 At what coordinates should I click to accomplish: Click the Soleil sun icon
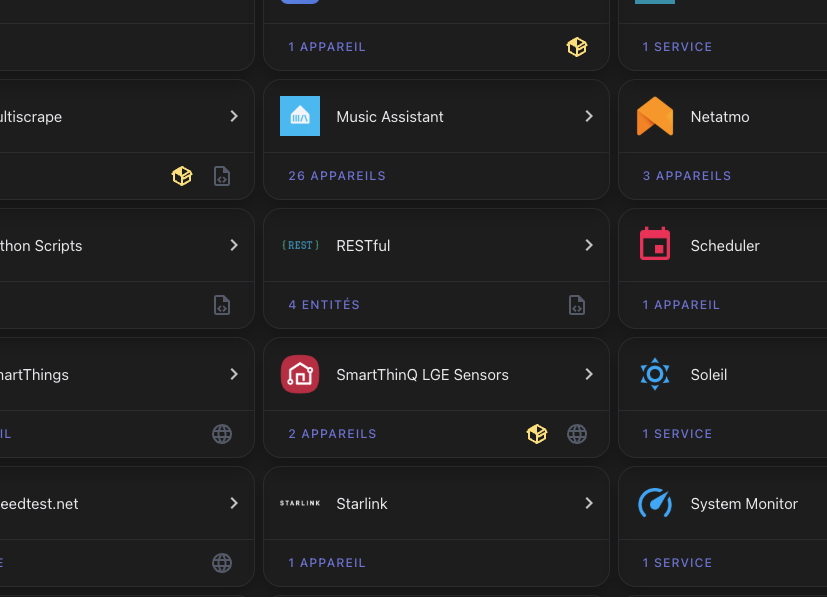[x=654, y=375]
